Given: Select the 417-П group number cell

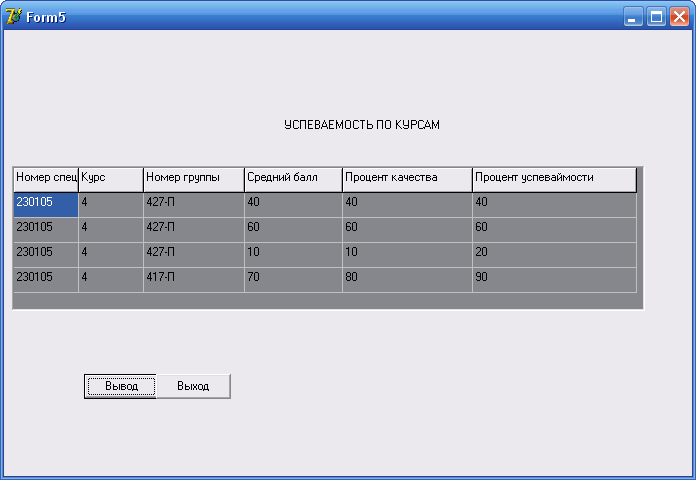Looking at the screenshot, I should point(194,280).
